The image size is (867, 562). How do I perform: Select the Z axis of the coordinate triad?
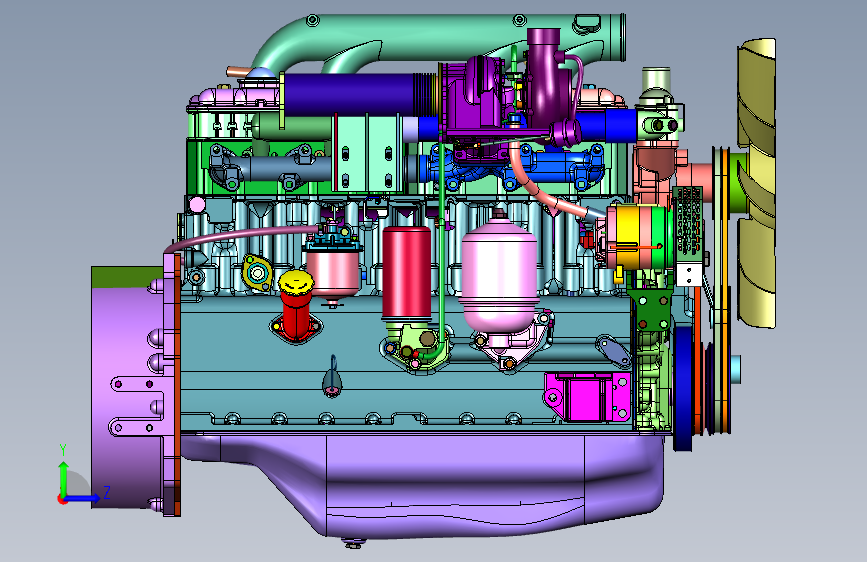point(83,497)
